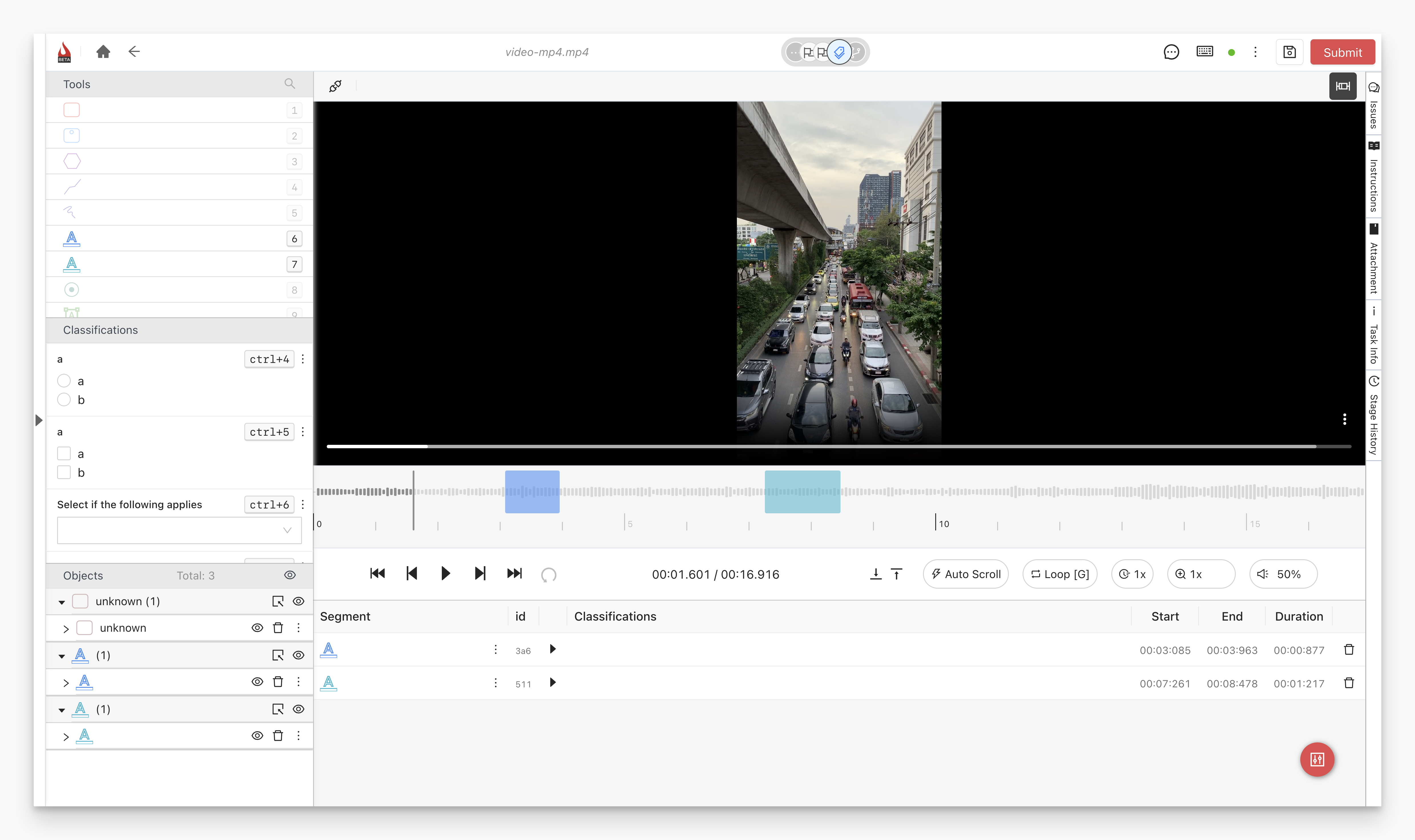Open the 'Select if the following applies' dropdown
1415x840 pixels.
(x=179, y=530)
